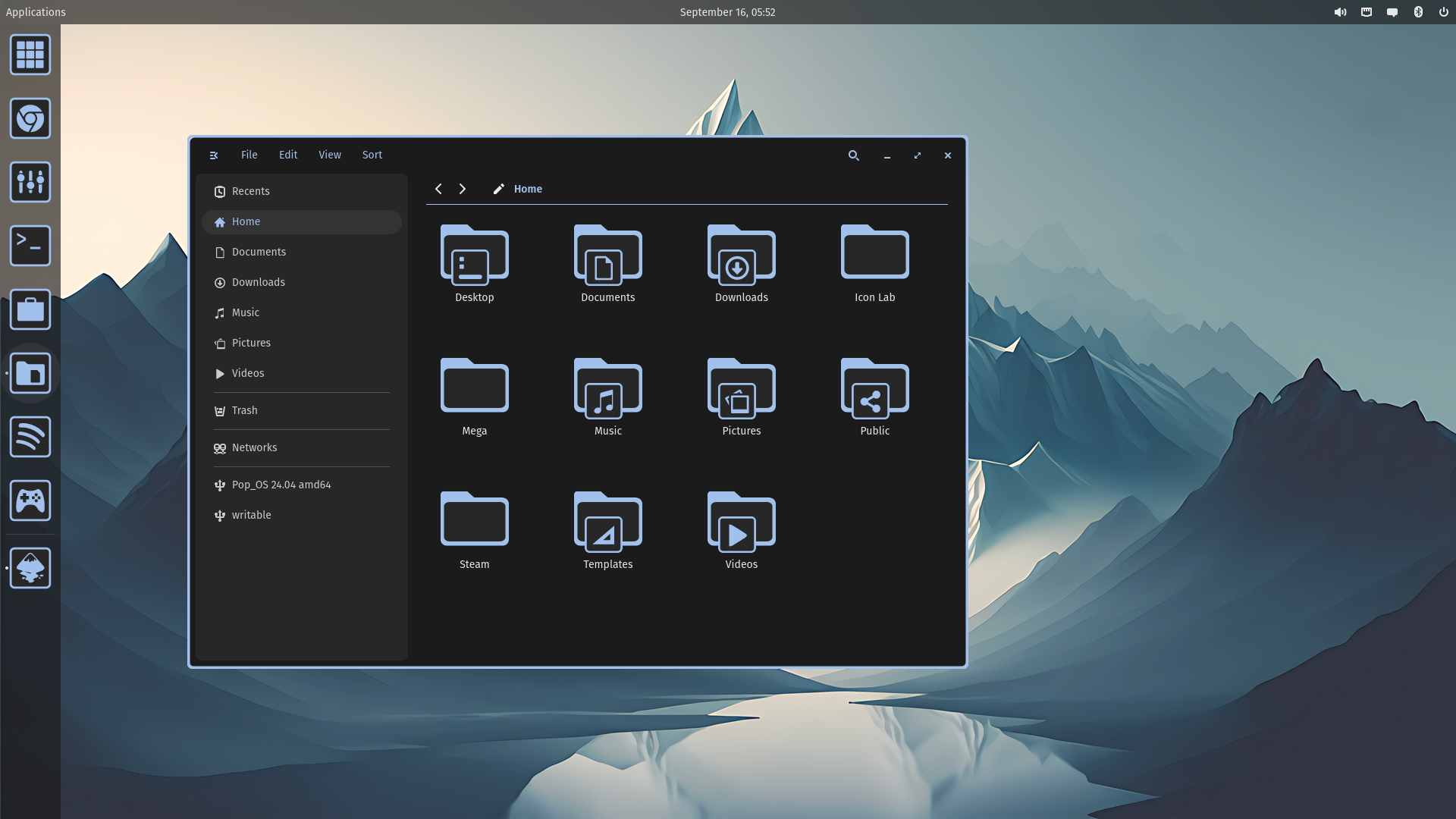This screenshot has height=819, width=1456.
Task: Click the file manager dock icon
Action: (x=30, y=373)
